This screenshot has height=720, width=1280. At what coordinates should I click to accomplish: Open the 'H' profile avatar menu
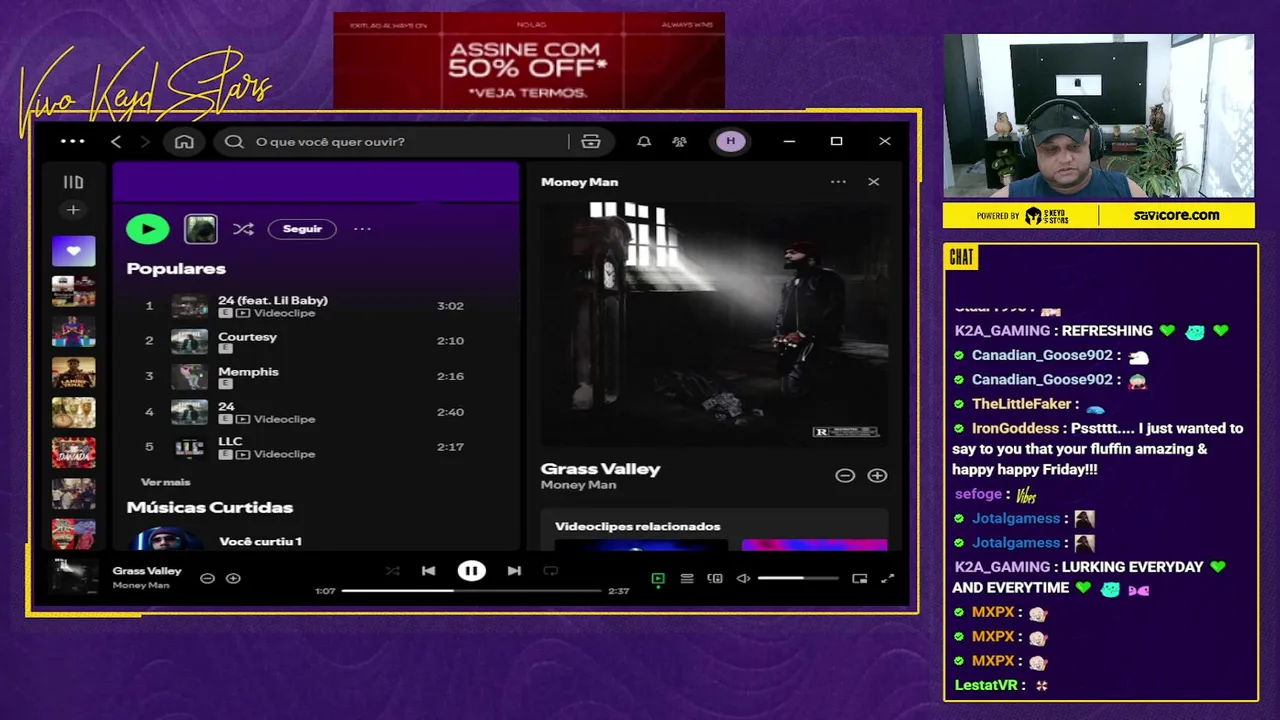click(730, 141)
